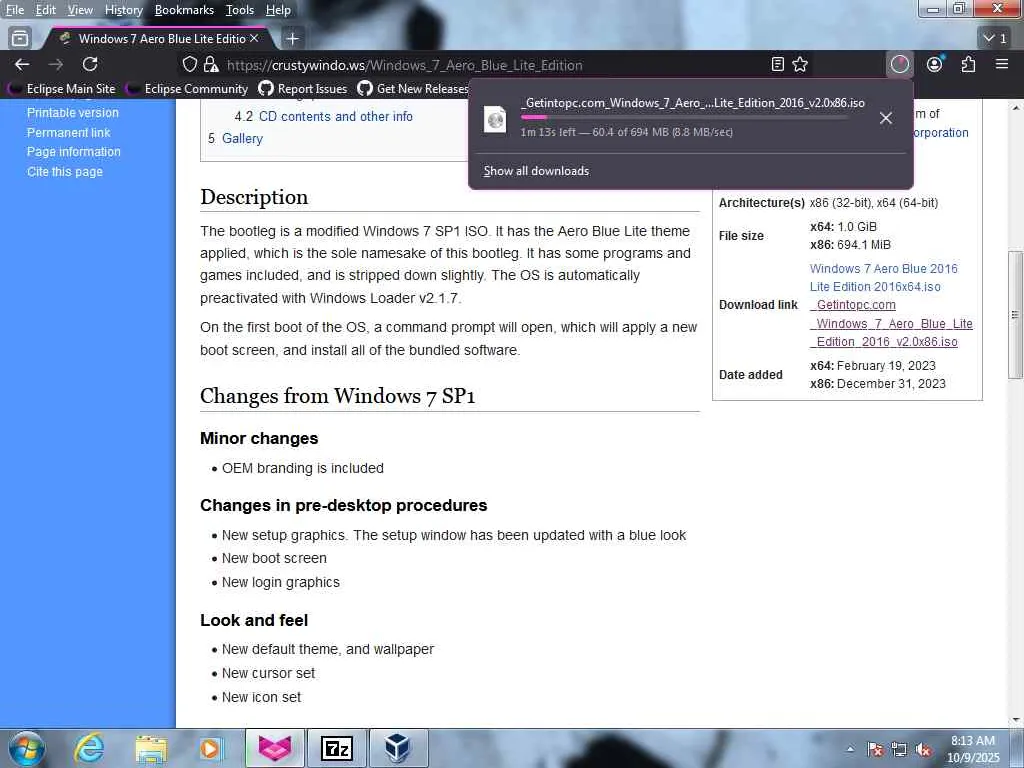This screenshot has width=1024, height=768.
Task: Open the Windows Start orb
Action: tap(27, 748)
